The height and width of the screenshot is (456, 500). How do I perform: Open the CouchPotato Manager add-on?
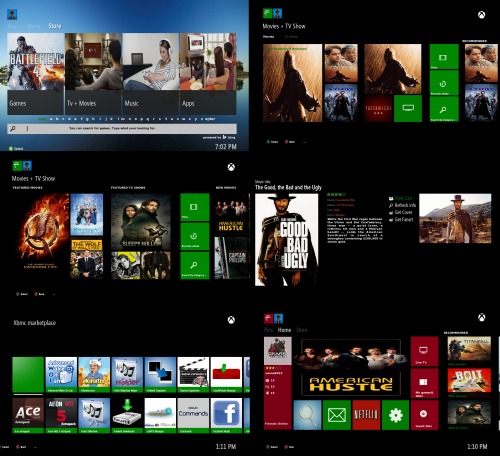point(226,375)
